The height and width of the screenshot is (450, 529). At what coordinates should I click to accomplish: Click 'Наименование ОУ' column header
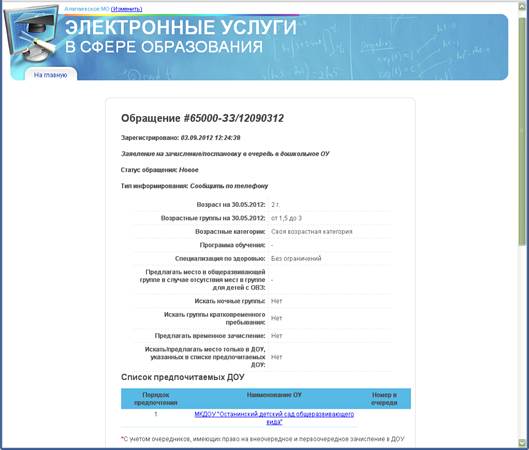pos(274,395)
